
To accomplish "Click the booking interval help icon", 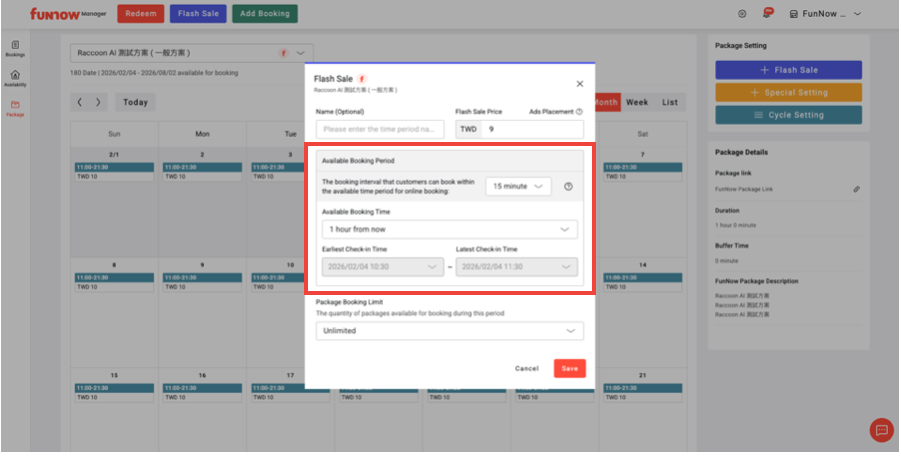I will pyautogui.click(x=568, y=187).
